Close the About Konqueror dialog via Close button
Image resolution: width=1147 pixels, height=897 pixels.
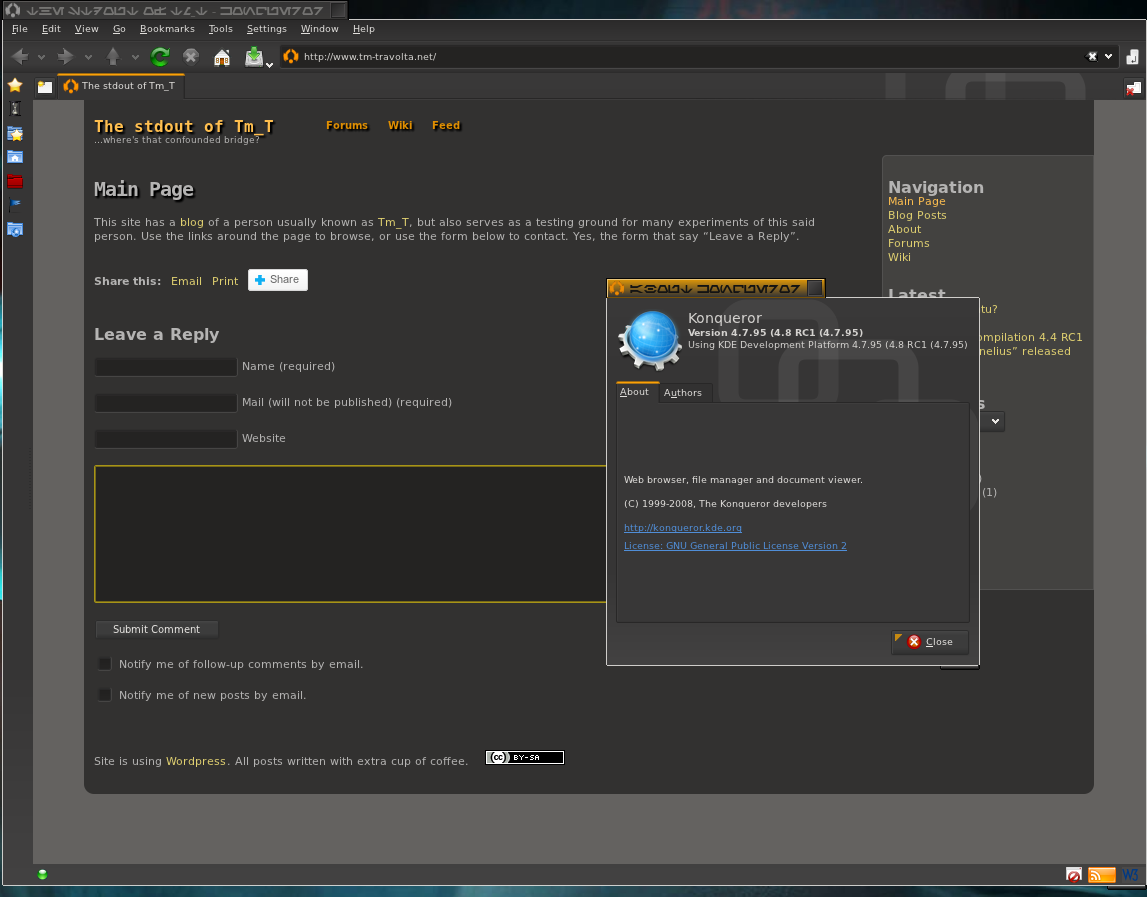[930, 642]
